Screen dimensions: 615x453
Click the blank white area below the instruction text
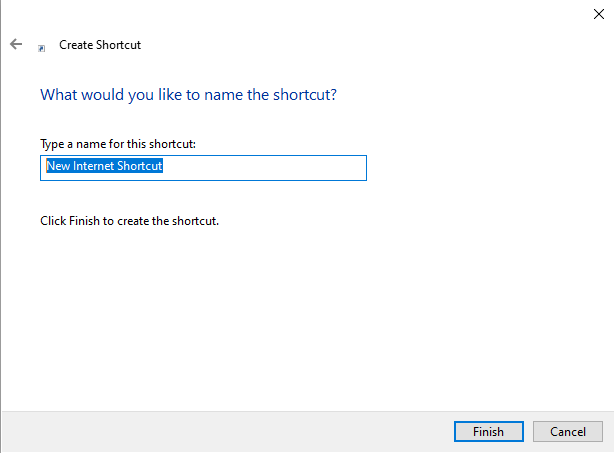click(300, 320)
